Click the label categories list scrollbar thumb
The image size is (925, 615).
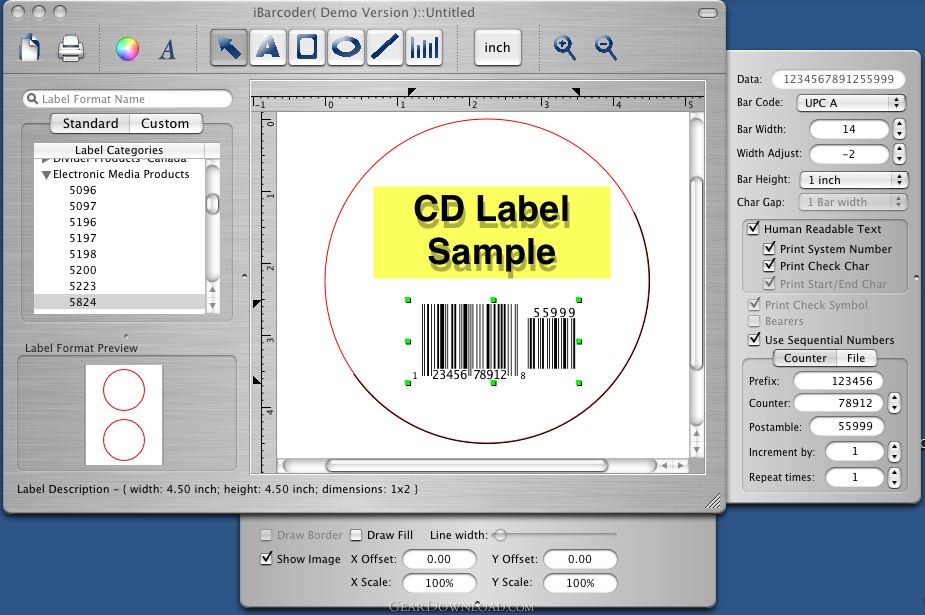[212, 204]
